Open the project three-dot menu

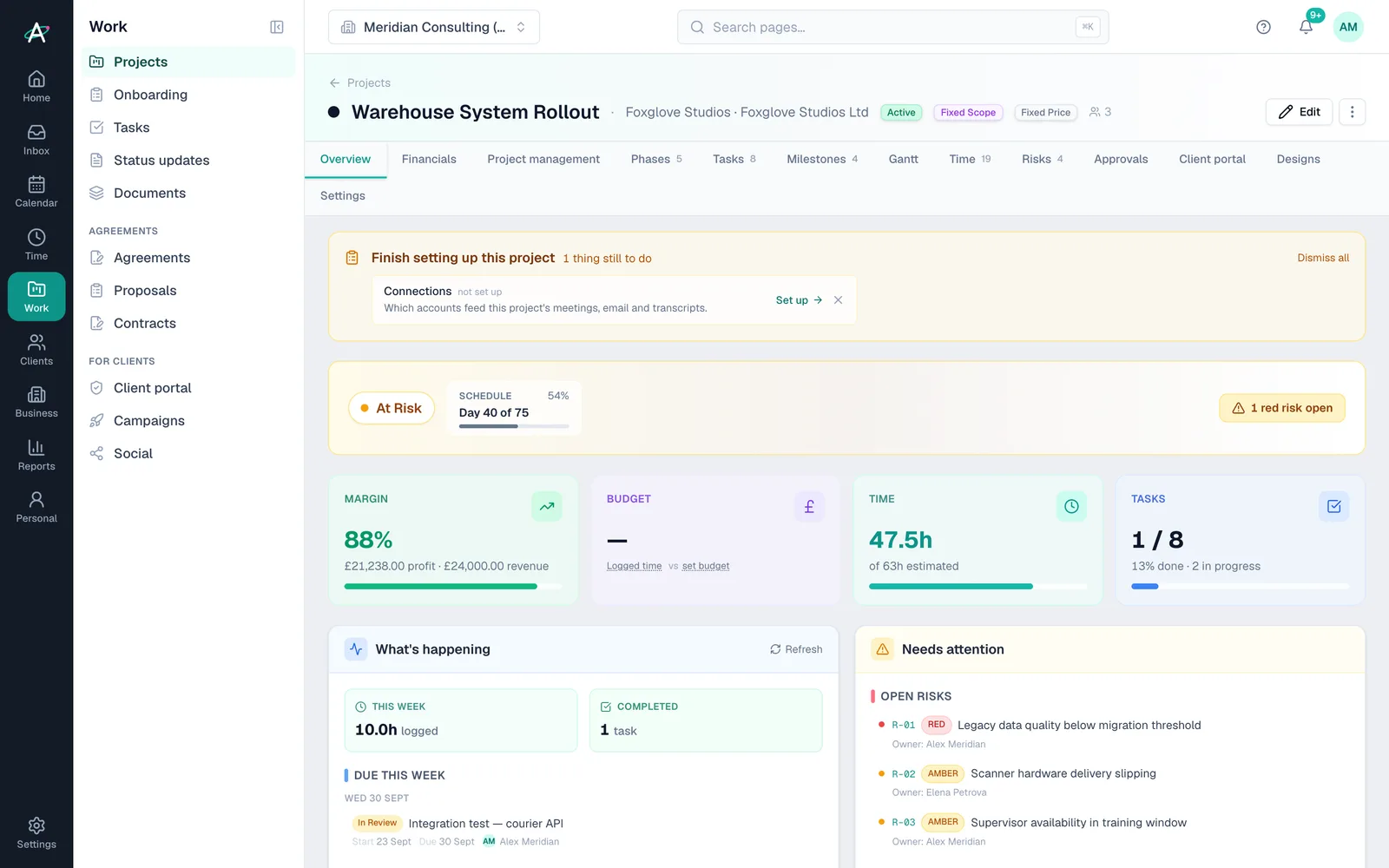pyautogui.click(x=1352, y=112)
